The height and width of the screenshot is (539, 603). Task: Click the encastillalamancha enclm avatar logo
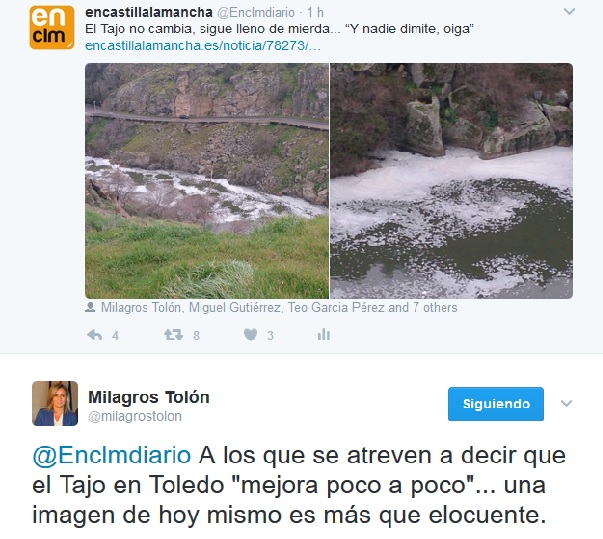[52, 28]
